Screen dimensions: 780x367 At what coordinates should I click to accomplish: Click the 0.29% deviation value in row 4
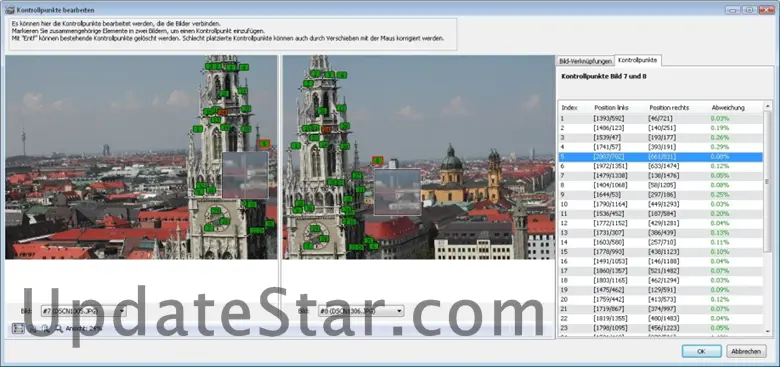click(720, 147)
